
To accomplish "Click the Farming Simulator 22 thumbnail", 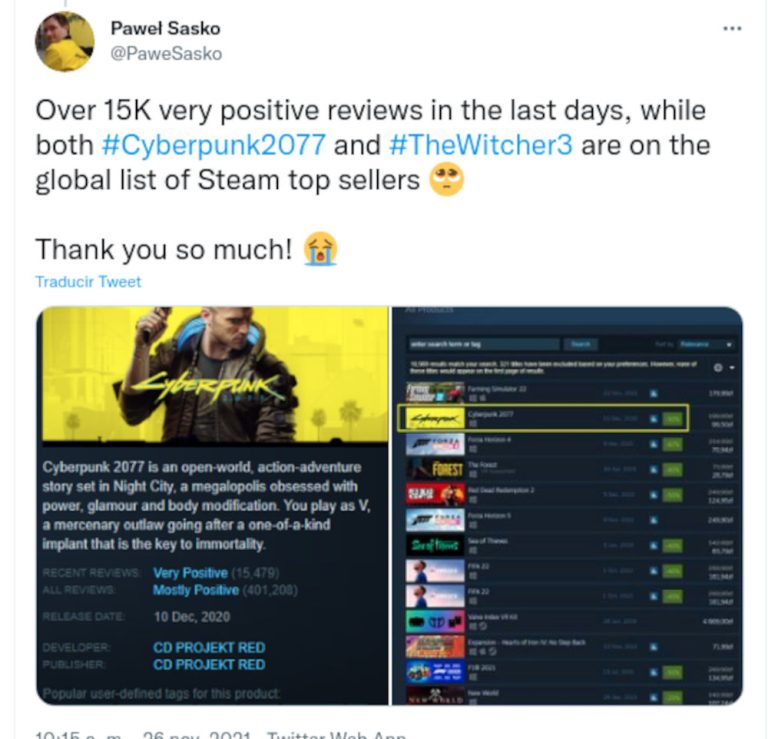I will pos(435,392).
